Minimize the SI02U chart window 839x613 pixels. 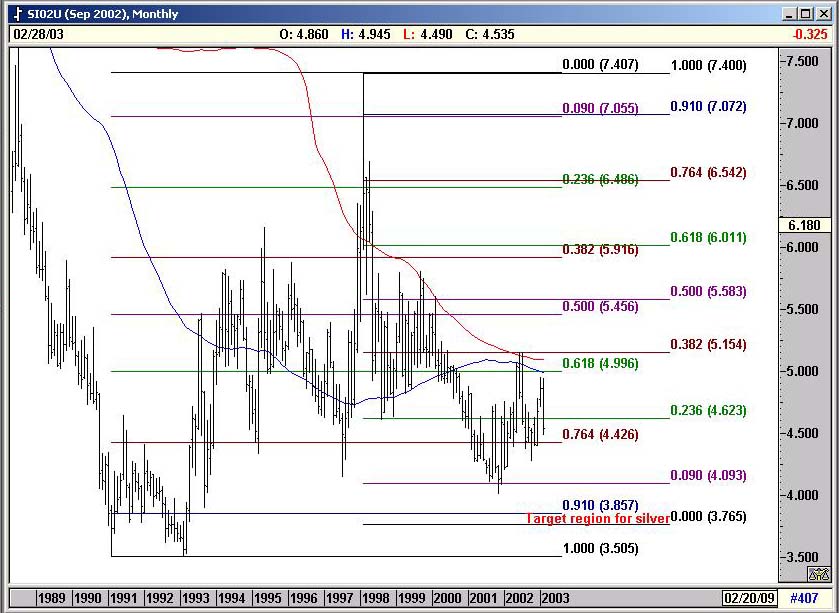(789, 14)
